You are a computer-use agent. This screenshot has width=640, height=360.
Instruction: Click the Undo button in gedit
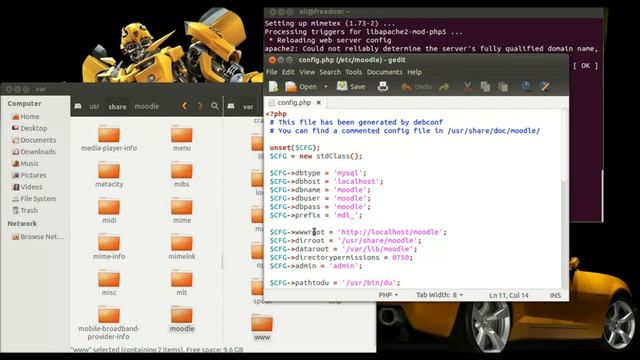416,87
